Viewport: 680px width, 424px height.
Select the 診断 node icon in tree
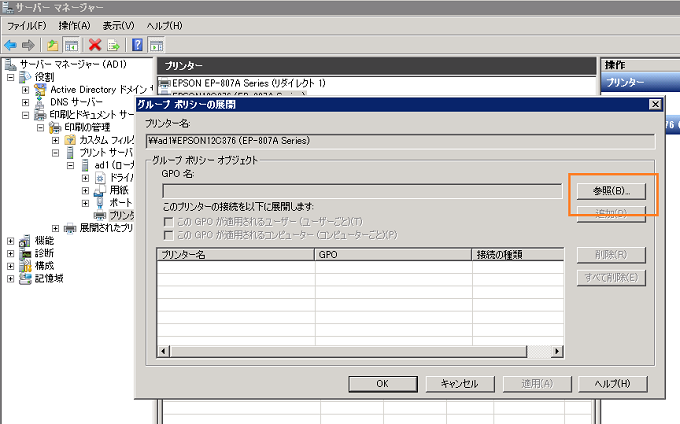pyautogui.click(x=24, y=253)
